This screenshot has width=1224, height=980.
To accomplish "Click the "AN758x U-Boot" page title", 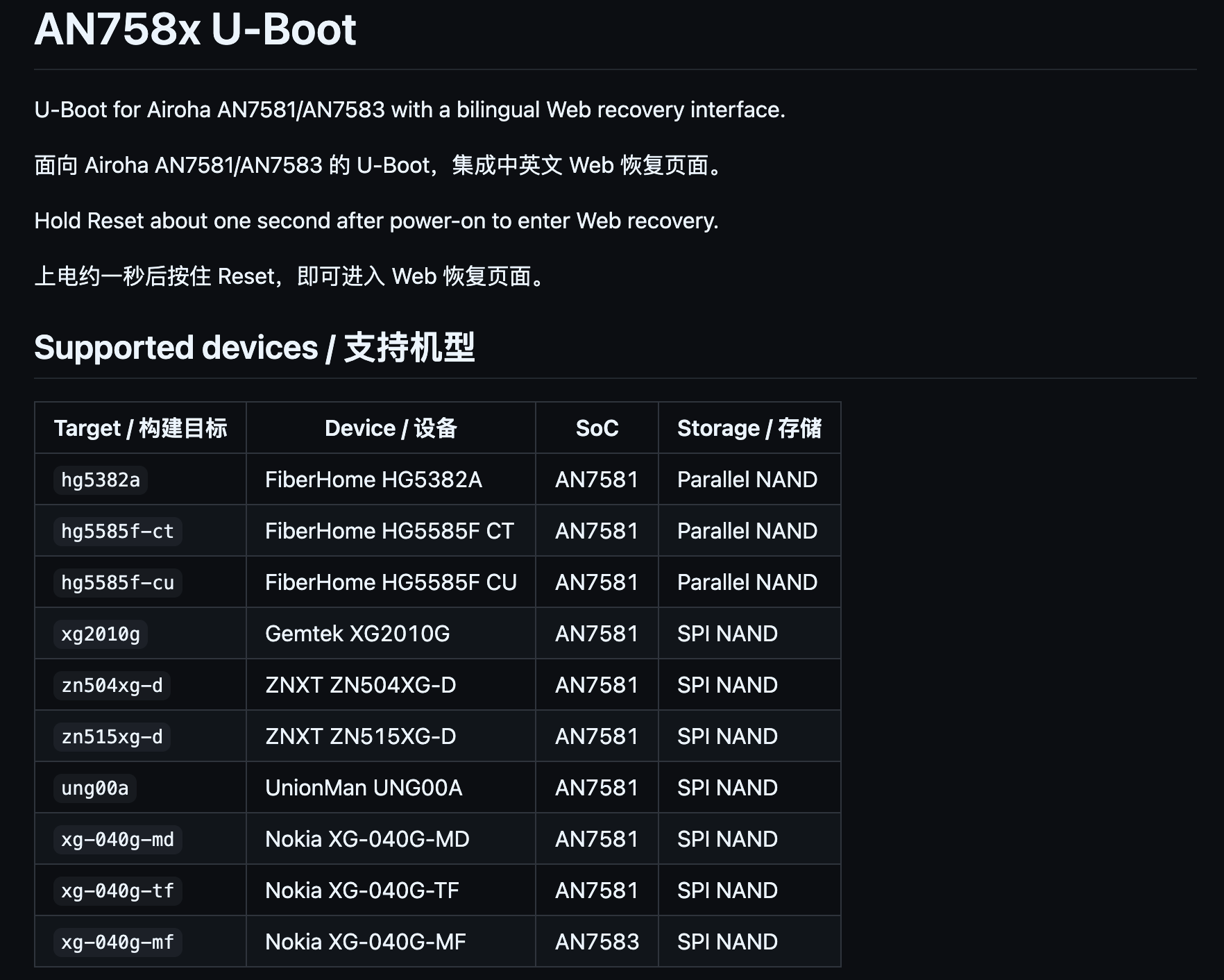I will coord(195,29).
